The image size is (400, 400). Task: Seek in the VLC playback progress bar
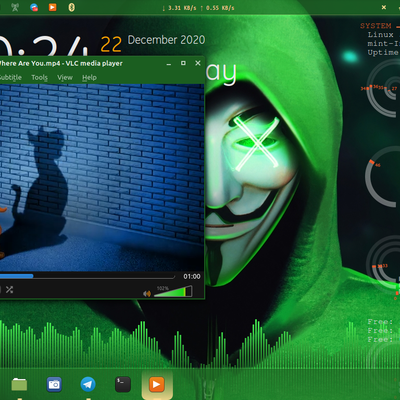point(87,276)
